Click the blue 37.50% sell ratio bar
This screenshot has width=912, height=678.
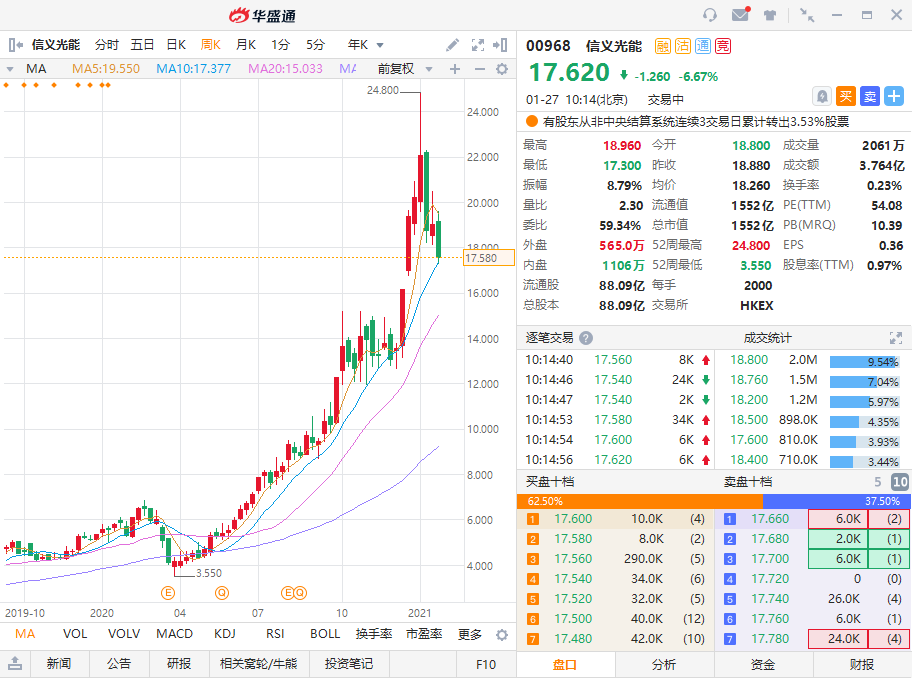(x=836, y=501)
